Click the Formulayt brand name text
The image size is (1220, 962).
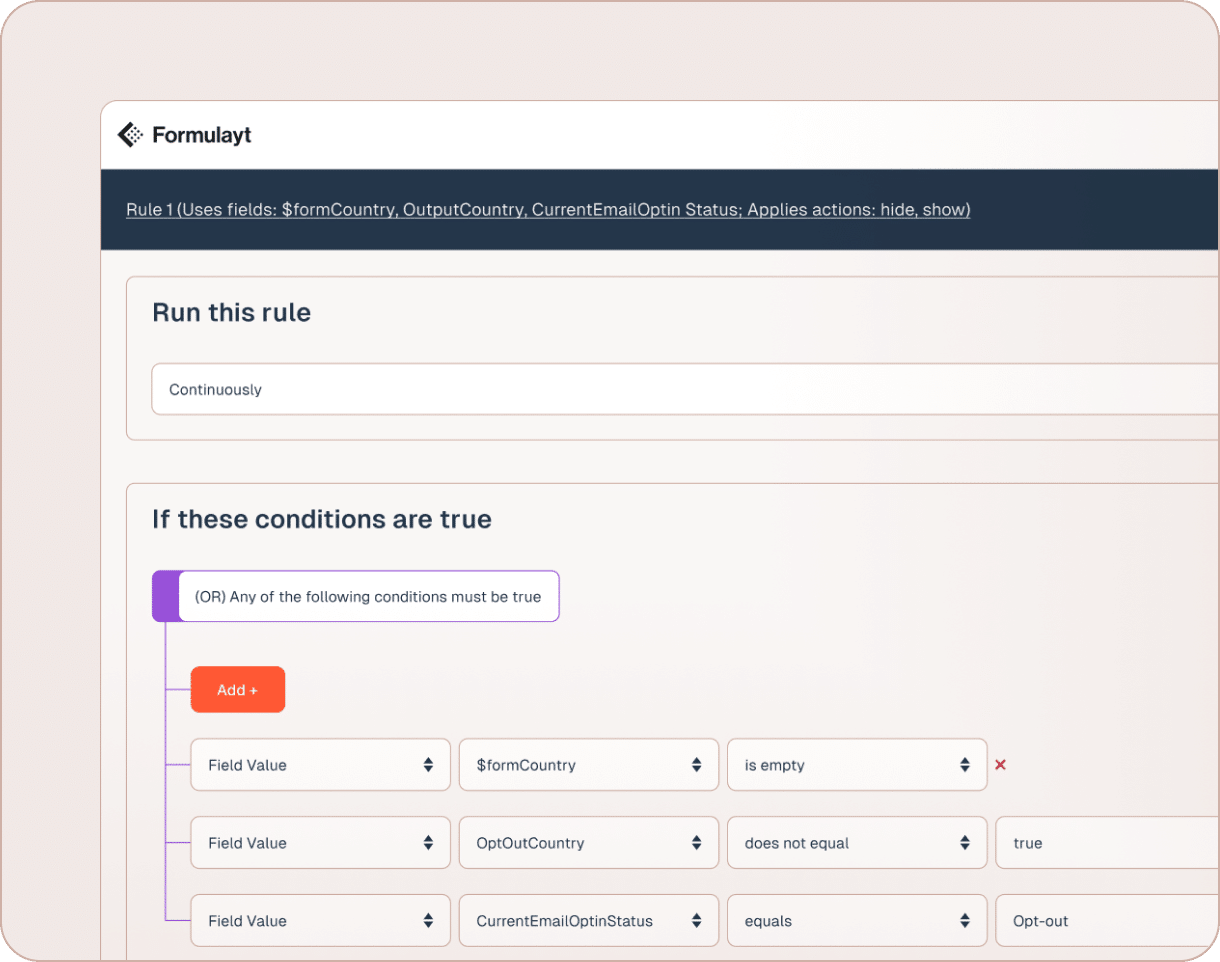pyautogui.click(x=202, y=135)
